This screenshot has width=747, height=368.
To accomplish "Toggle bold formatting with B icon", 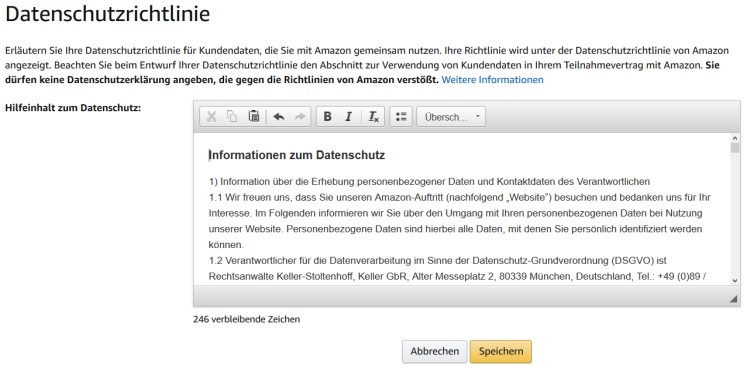I will pos(327,116).
